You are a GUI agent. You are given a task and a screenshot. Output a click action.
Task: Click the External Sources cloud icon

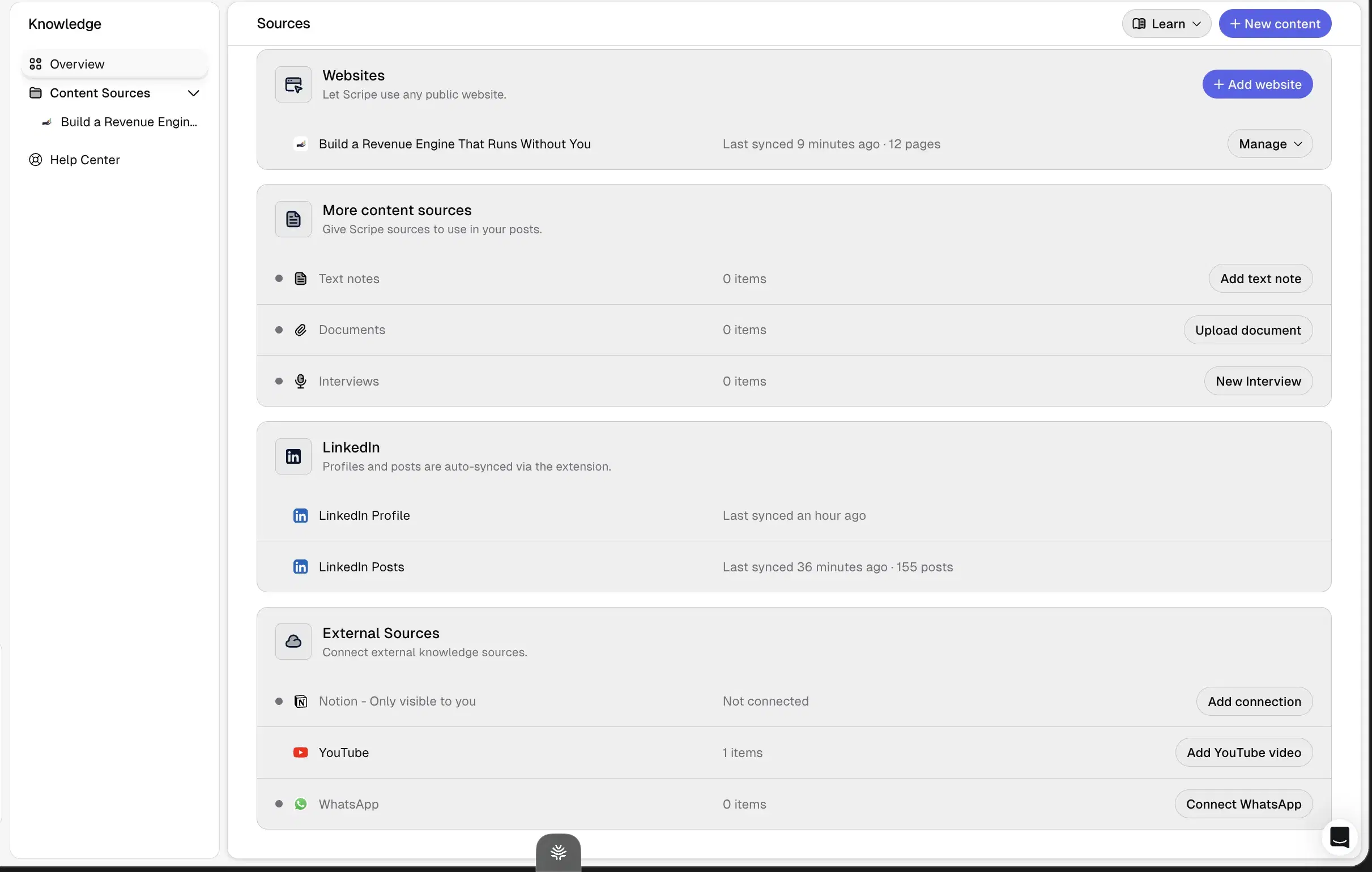point(293,642)
